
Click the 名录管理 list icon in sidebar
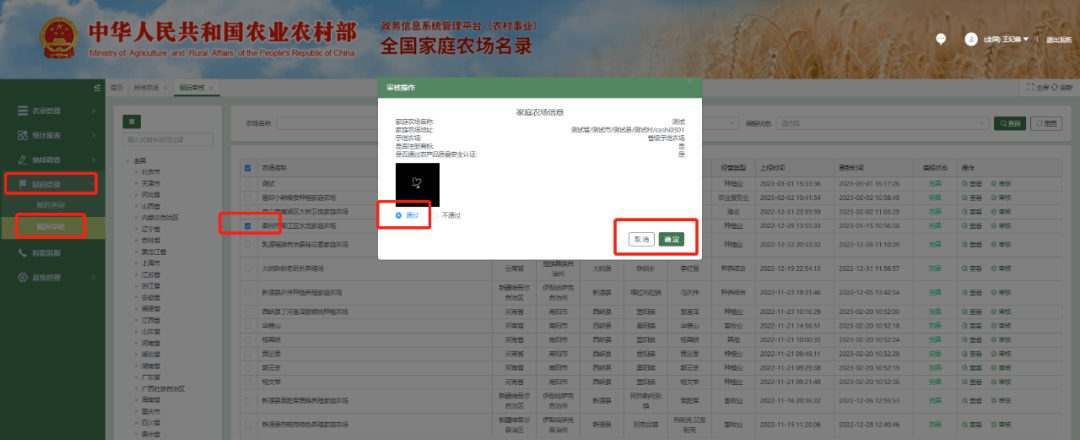click(x=23, y=110)
